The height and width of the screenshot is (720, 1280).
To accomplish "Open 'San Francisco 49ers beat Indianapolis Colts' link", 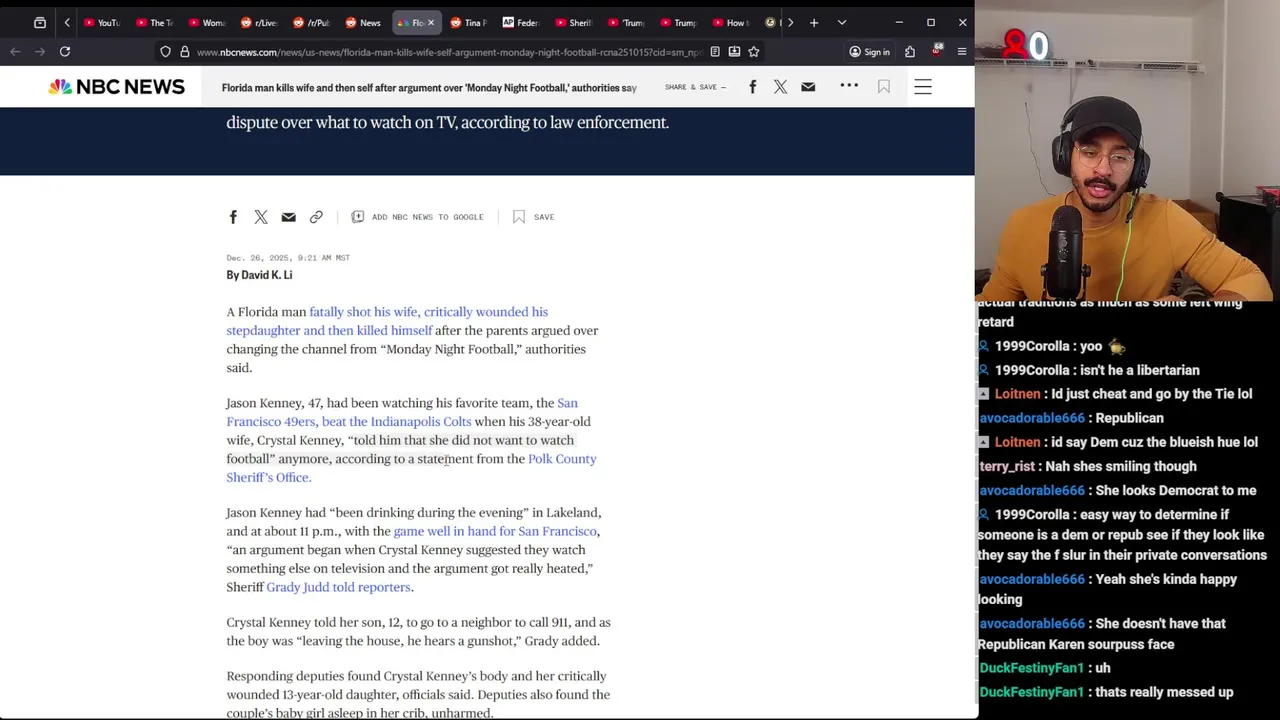I will pyautogui.click(x=401, y=412).
